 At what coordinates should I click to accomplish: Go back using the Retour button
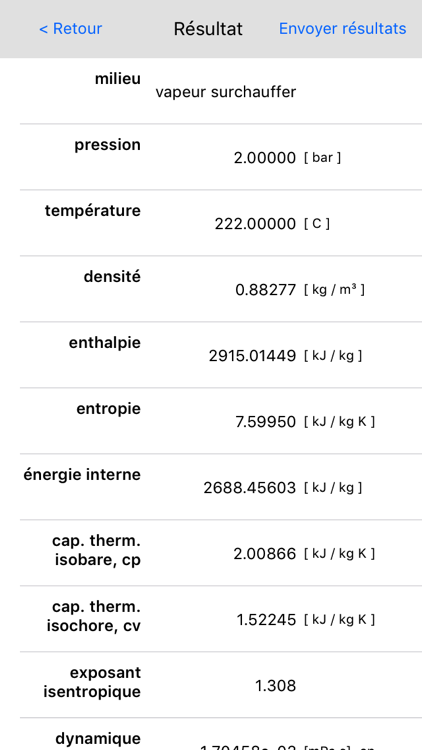(70, 29)
